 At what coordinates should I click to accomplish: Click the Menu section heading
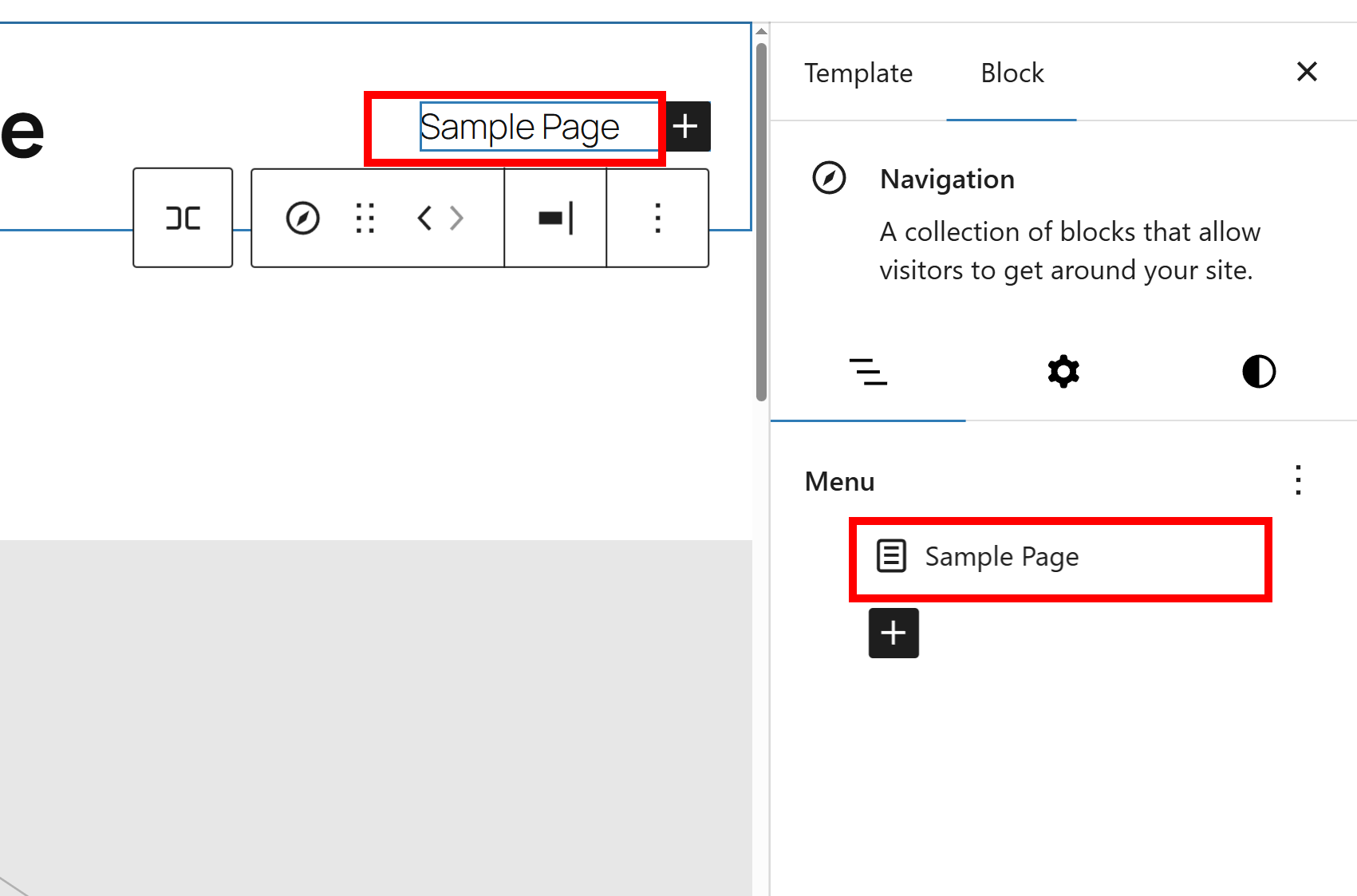(x=839, y=482)
